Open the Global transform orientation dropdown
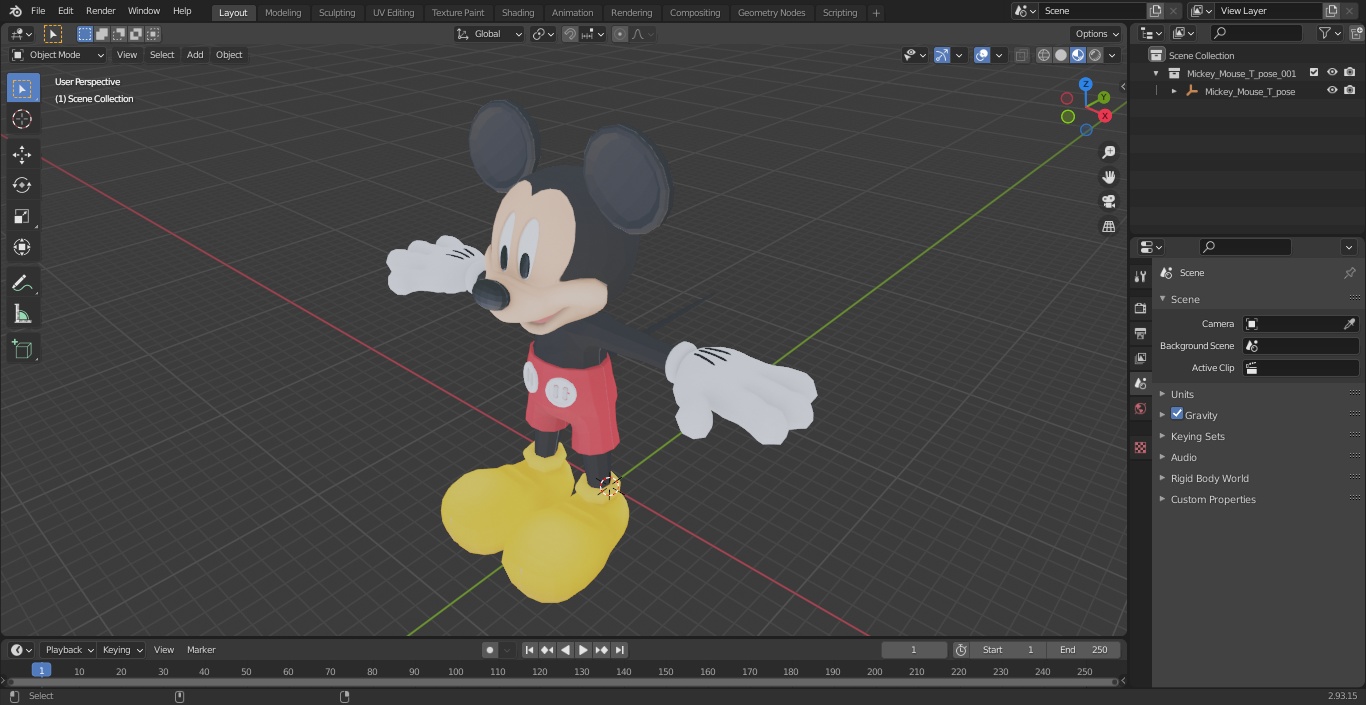 [489, 34]
